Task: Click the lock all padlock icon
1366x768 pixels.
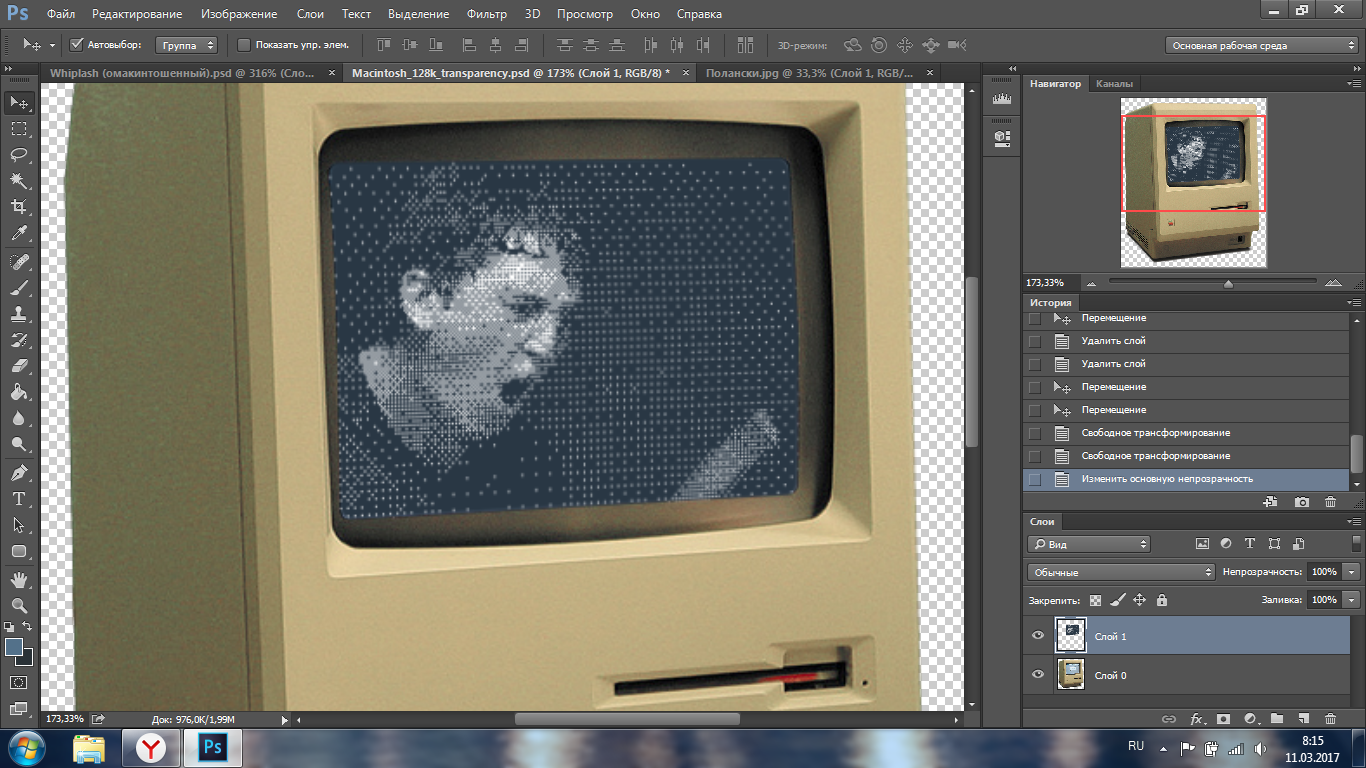Action: [x=1161, y=600]
